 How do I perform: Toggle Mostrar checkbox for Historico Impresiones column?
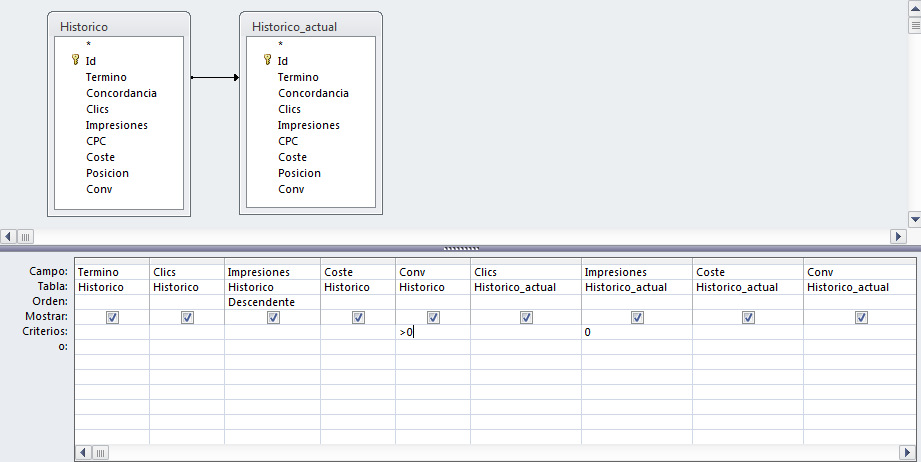point(272,317)
